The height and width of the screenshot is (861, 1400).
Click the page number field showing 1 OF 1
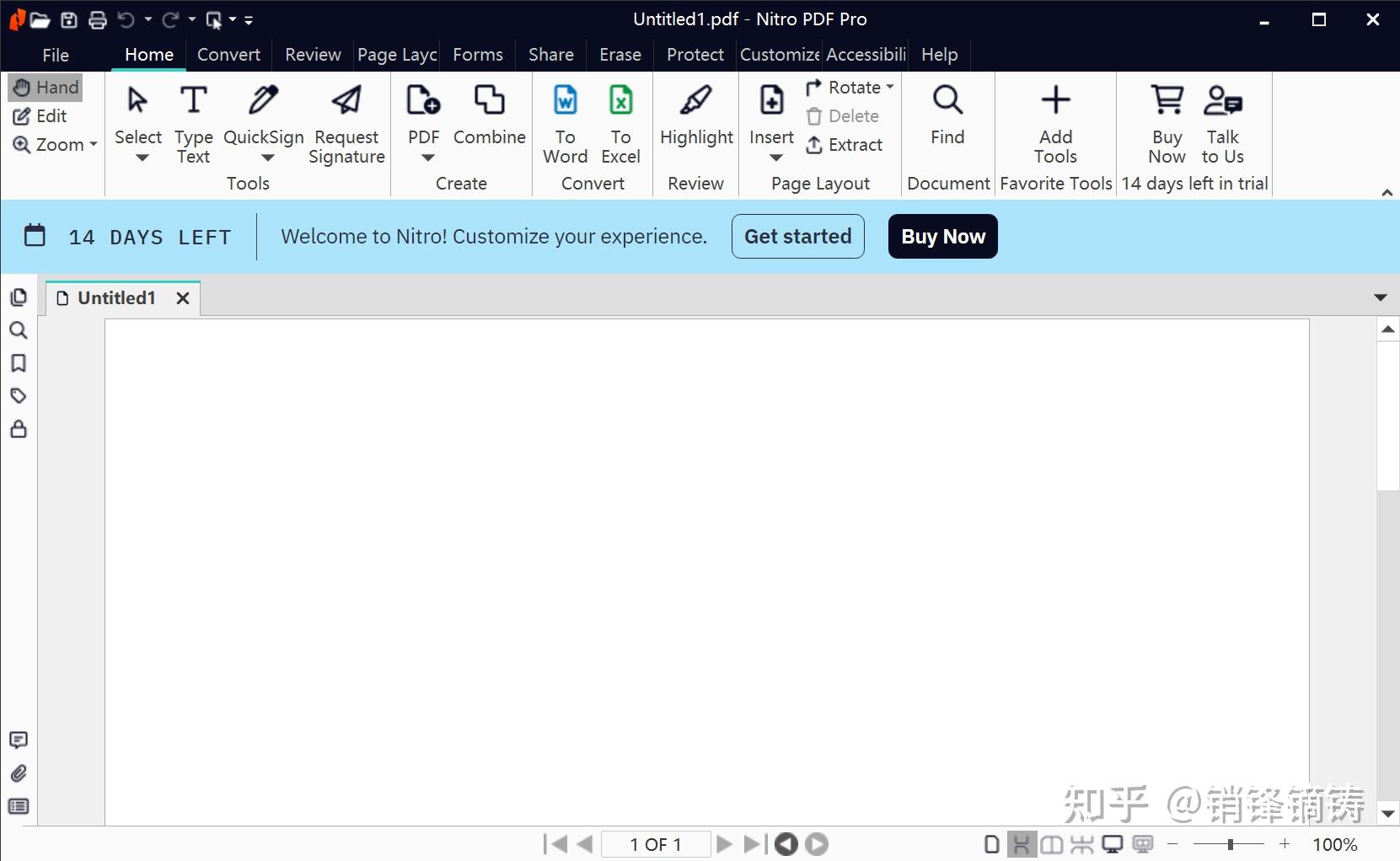(656, 844)
